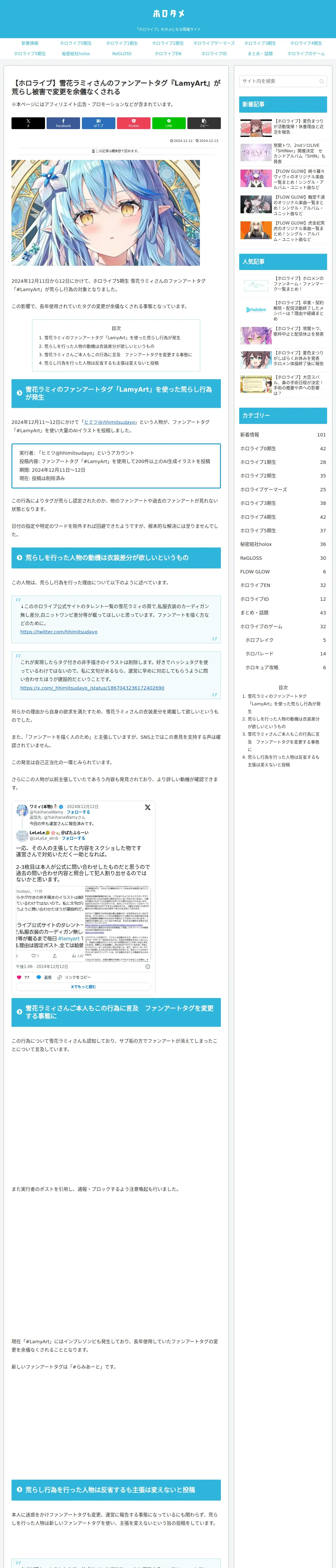This screenshot has width=336, height=1568.
Task: Reply to the embedded tweet 返信
Action: [44, 978]
